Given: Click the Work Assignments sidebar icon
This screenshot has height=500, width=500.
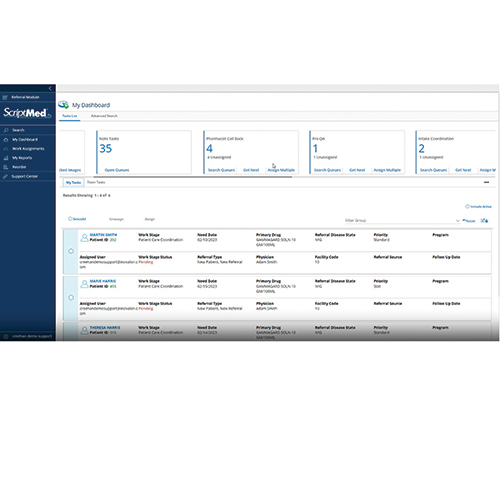Looking at the screenshot, I should [6, 149].
